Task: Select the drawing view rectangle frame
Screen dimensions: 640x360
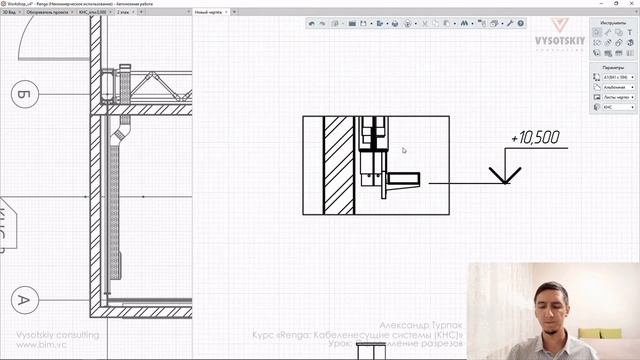Action: (376, 165)
